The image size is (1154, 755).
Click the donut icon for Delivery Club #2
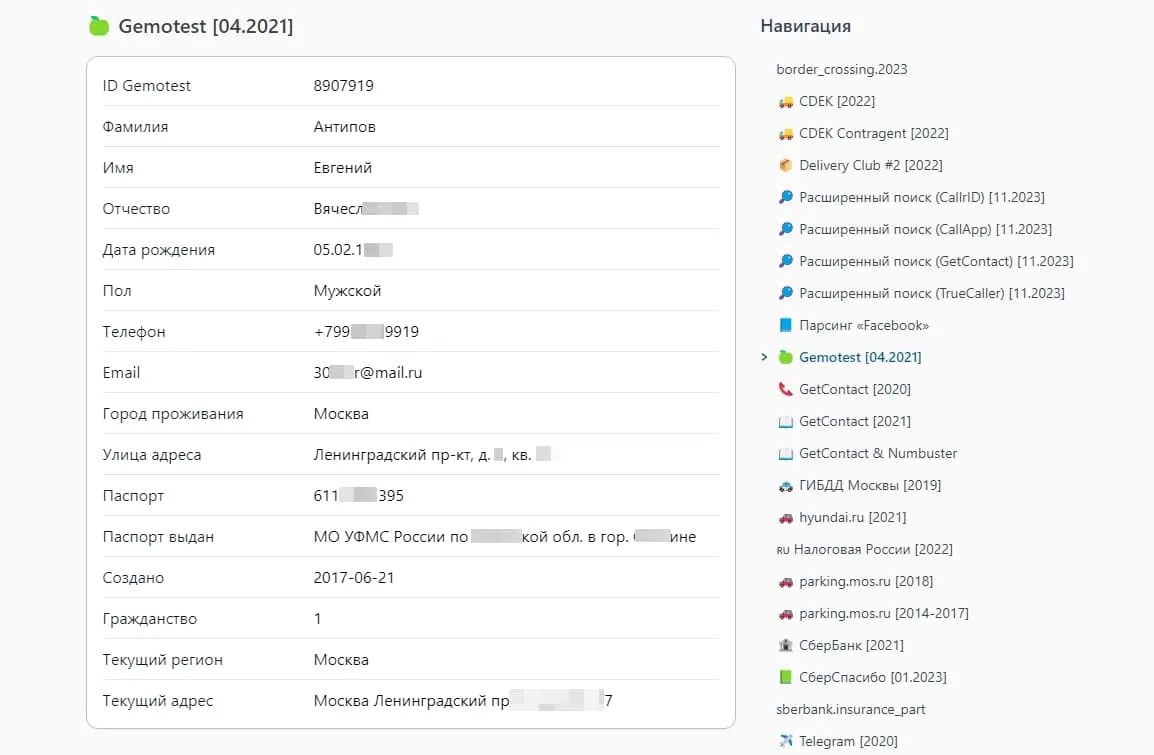pyautogui.click(x=786, y=165)
